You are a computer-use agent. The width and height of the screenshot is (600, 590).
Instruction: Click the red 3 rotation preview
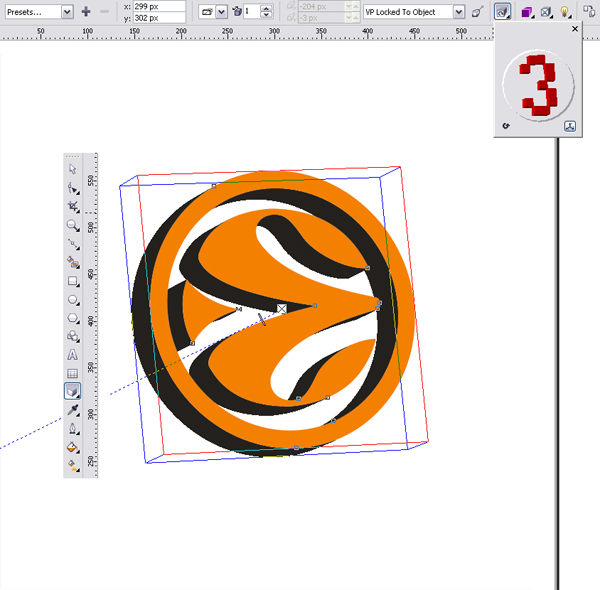click(538, 85)
